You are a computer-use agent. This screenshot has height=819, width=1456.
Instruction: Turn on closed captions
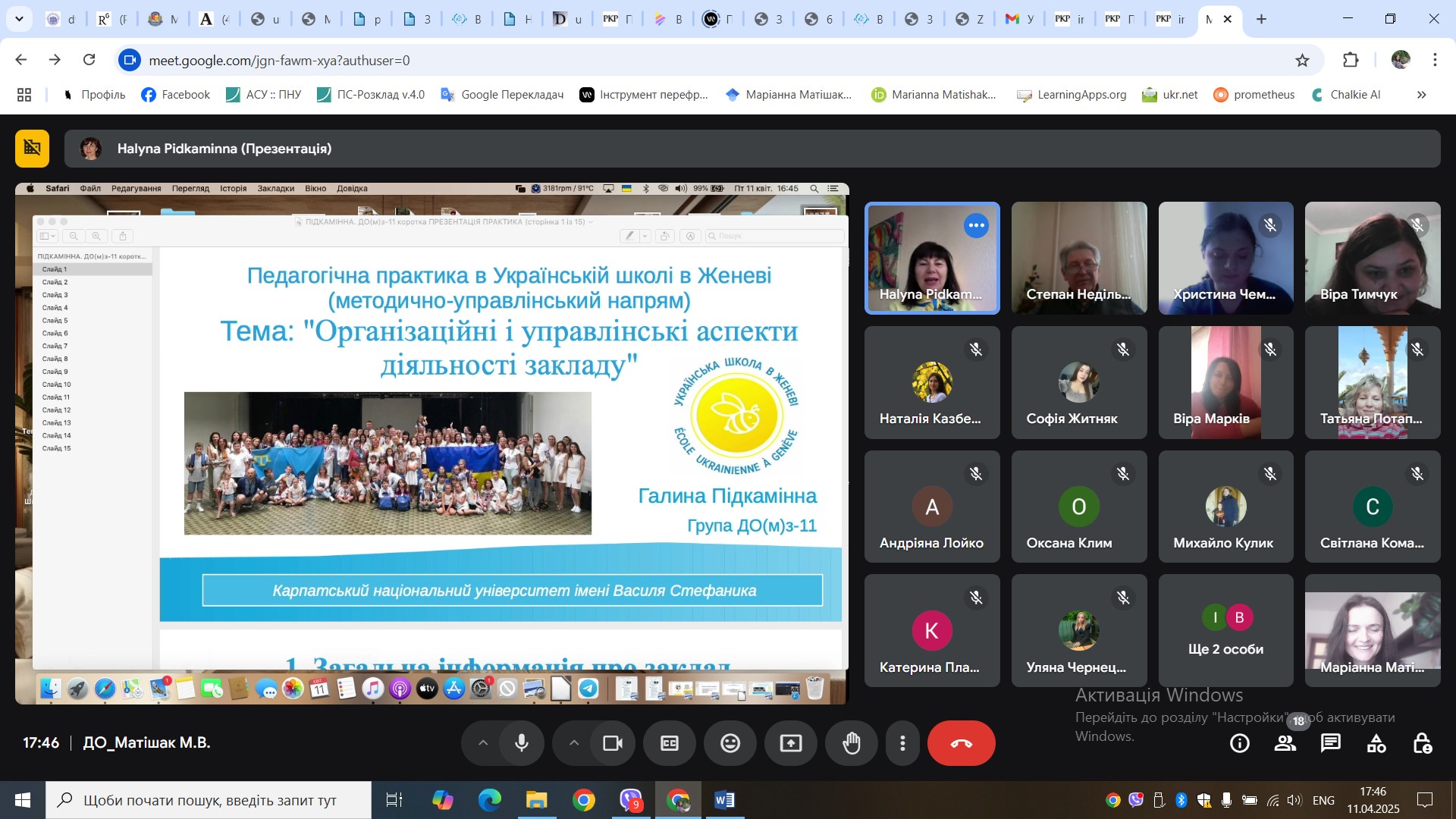pyautogui.click(x=670, y=744)
